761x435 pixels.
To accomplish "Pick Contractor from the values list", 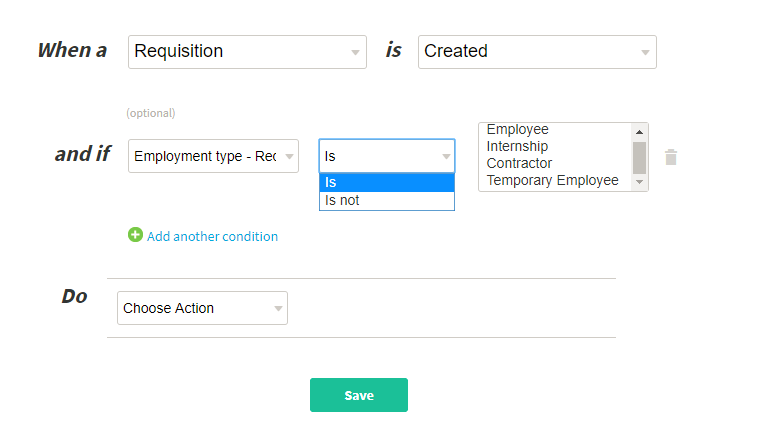I will 519,163.
